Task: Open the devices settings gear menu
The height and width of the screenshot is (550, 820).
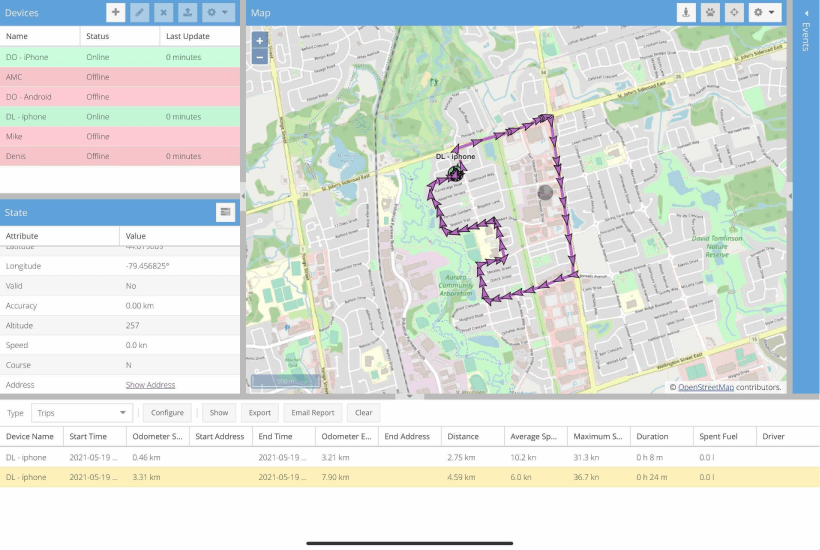Action: [x=217, y=13]
